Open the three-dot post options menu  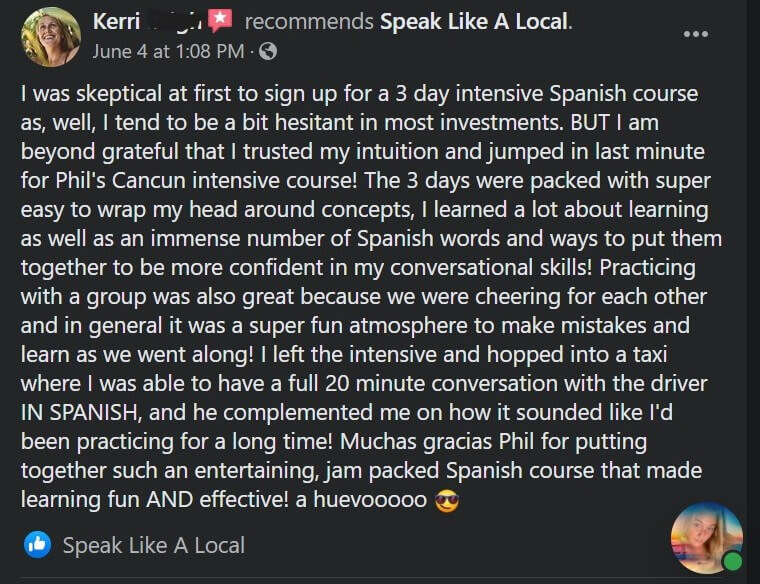[696, 35]
